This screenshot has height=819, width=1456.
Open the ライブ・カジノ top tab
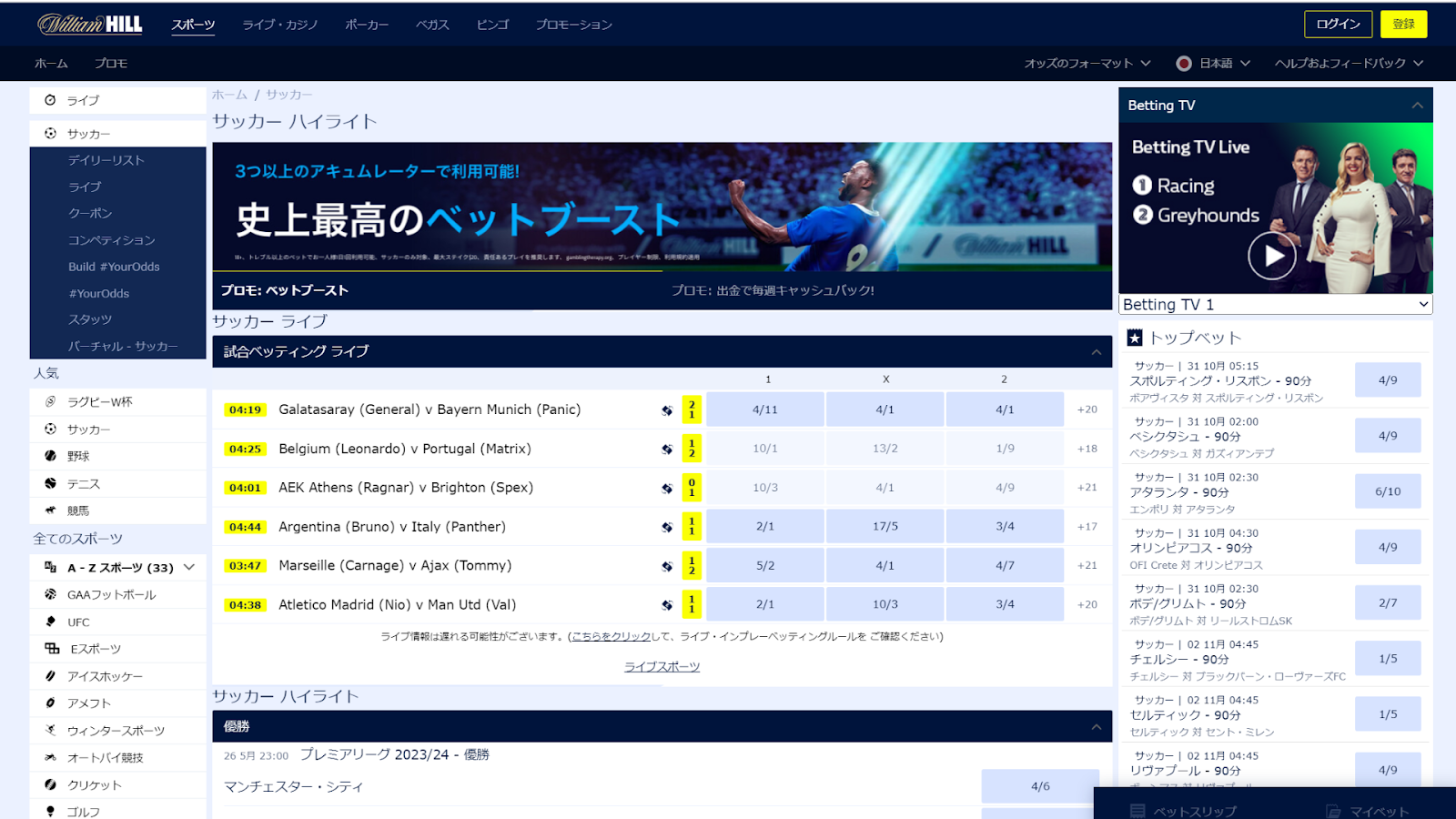click(x=280, y=25)
